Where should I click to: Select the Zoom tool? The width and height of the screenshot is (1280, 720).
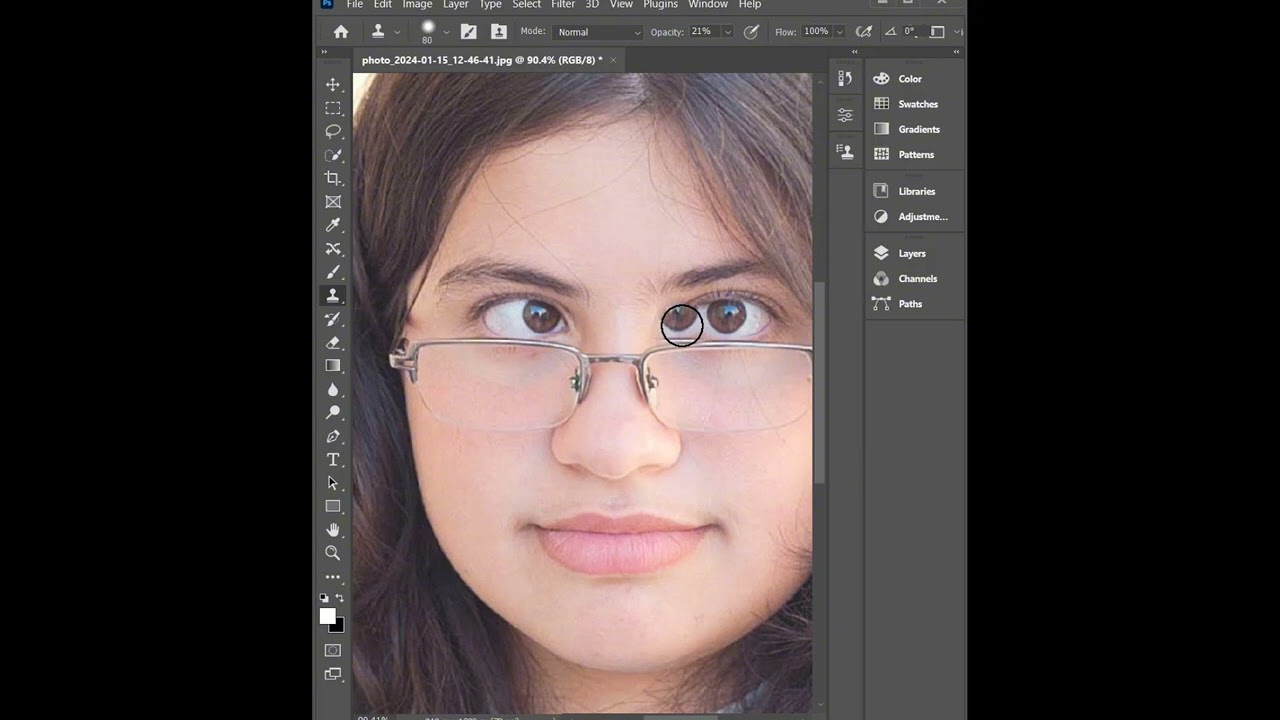[x=333, y=553]
